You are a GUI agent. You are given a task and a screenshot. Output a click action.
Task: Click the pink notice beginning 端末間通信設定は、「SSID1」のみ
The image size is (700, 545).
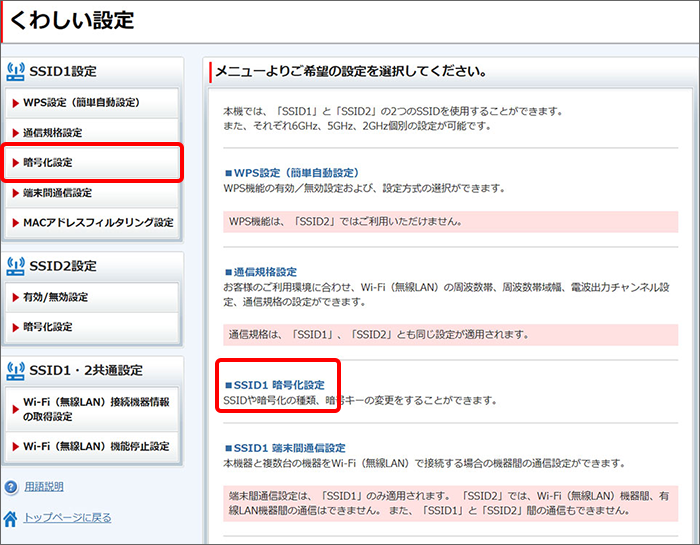click(450, 503)
